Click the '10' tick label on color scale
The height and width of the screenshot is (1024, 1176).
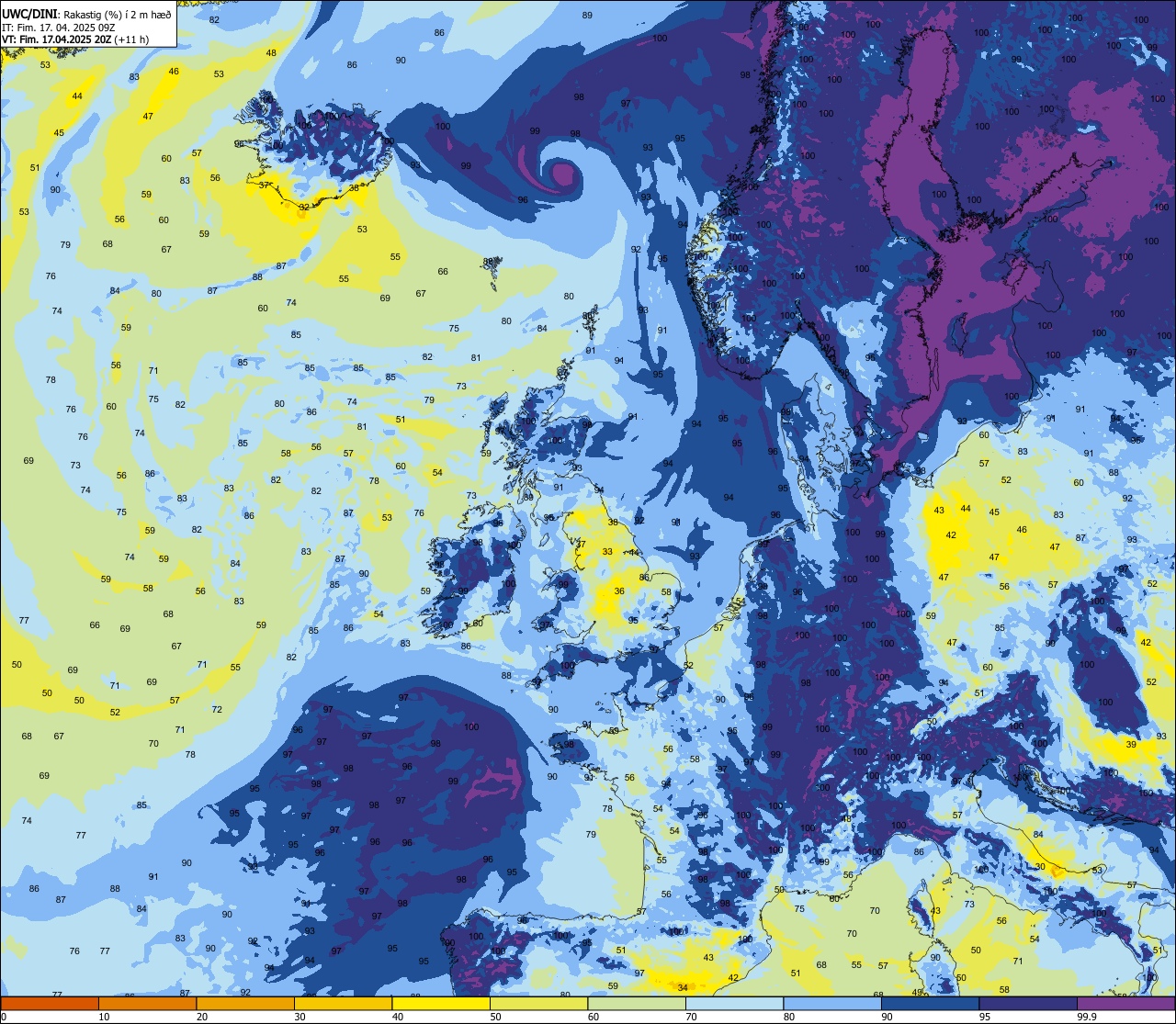(104, 1017)
